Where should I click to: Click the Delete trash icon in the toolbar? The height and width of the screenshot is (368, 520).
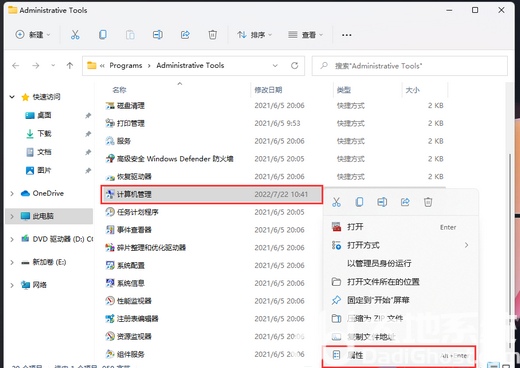(x=212, y=35)
